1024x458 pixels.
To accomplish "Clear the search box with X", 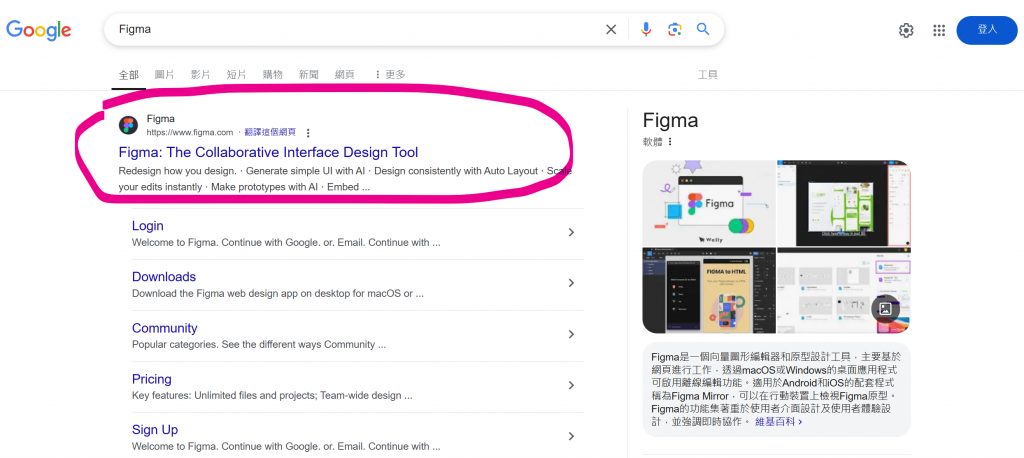I will pos(611,29).
